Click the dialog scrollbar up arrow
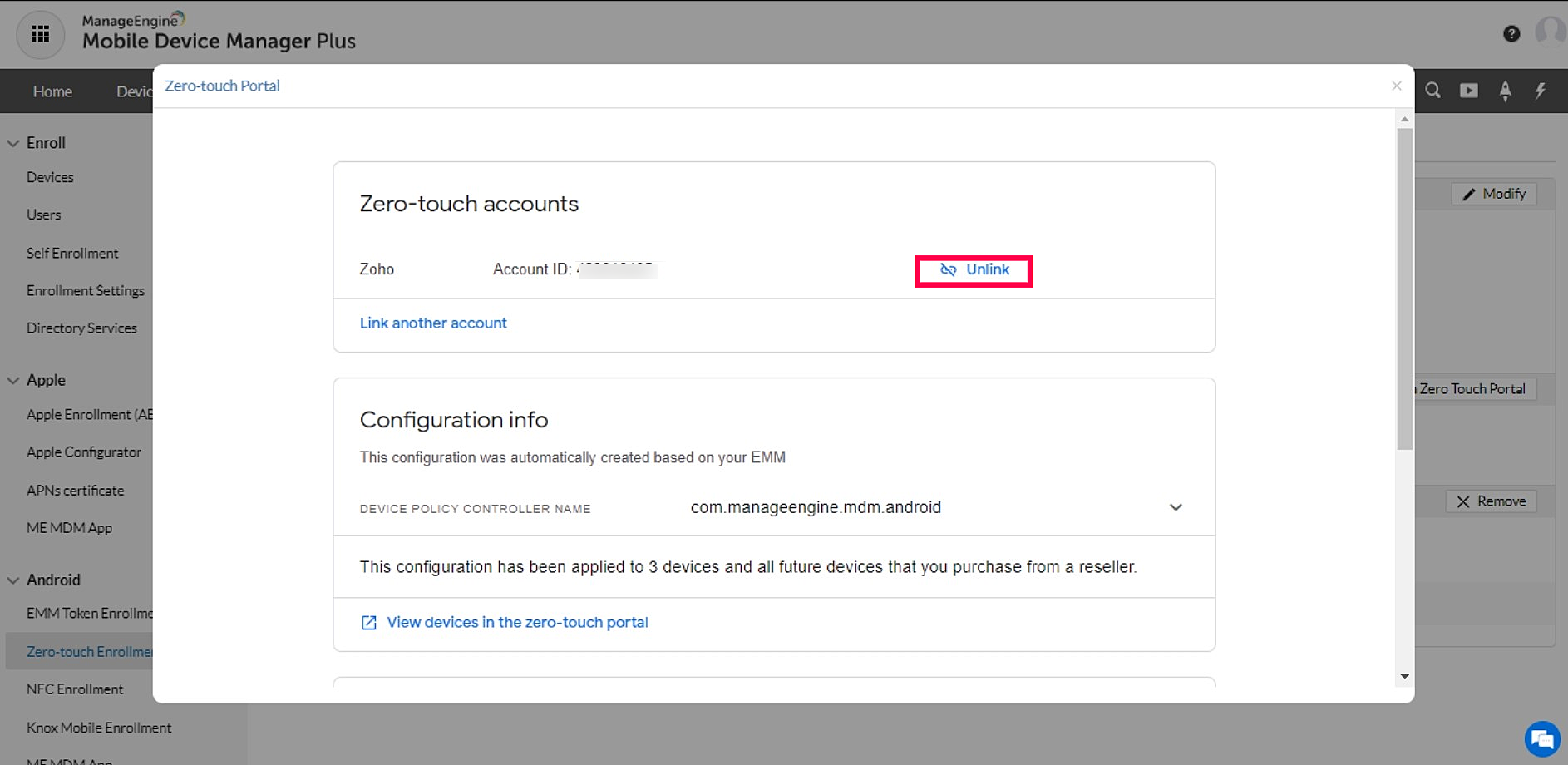Viewport: 1568px width, 765px height. (1405, 120)
